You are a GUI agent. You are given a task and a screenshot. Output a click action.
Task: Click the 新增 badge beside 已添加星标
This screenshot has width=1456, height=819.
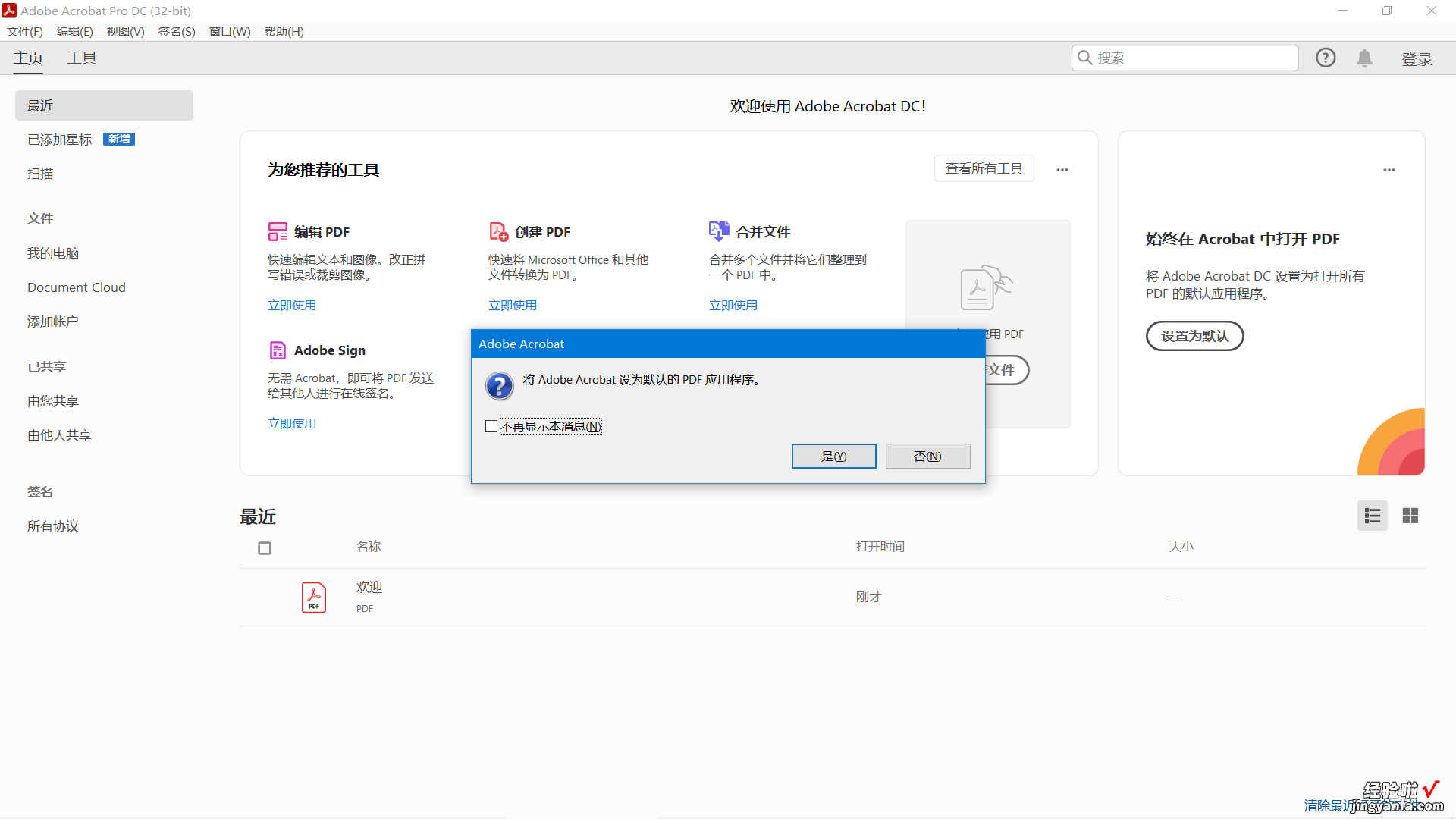(119, 139)
